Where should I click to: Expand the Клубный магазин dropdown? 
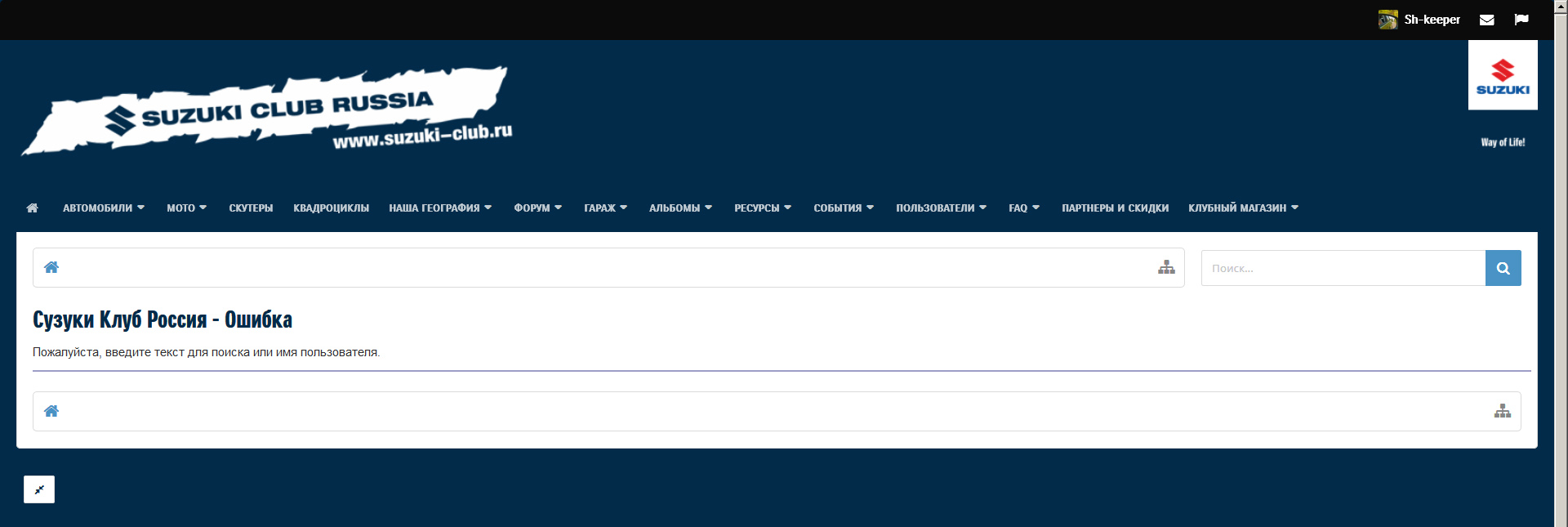pos(1243,208)
